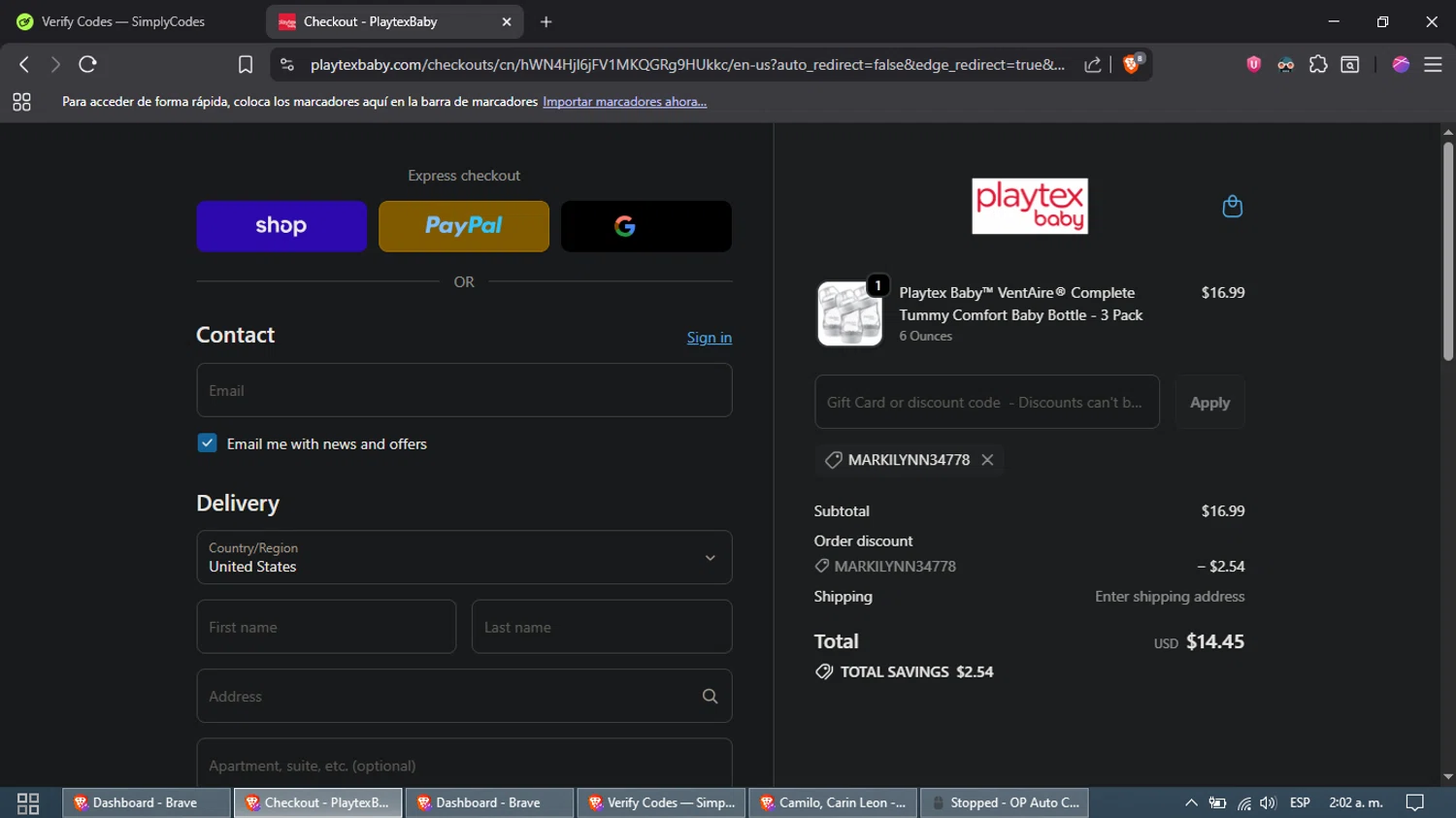
Task: Click the Playtex Baby logo
Action: (x=1029, y=206)
